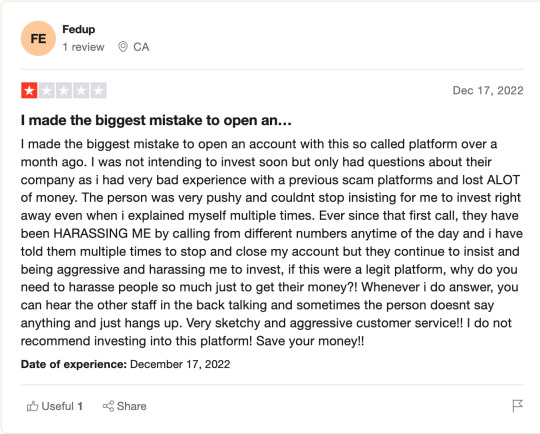Image resolution: width=540 pixels, height=434 pixels.
Task: Click the CA location label
Action: 141,47
